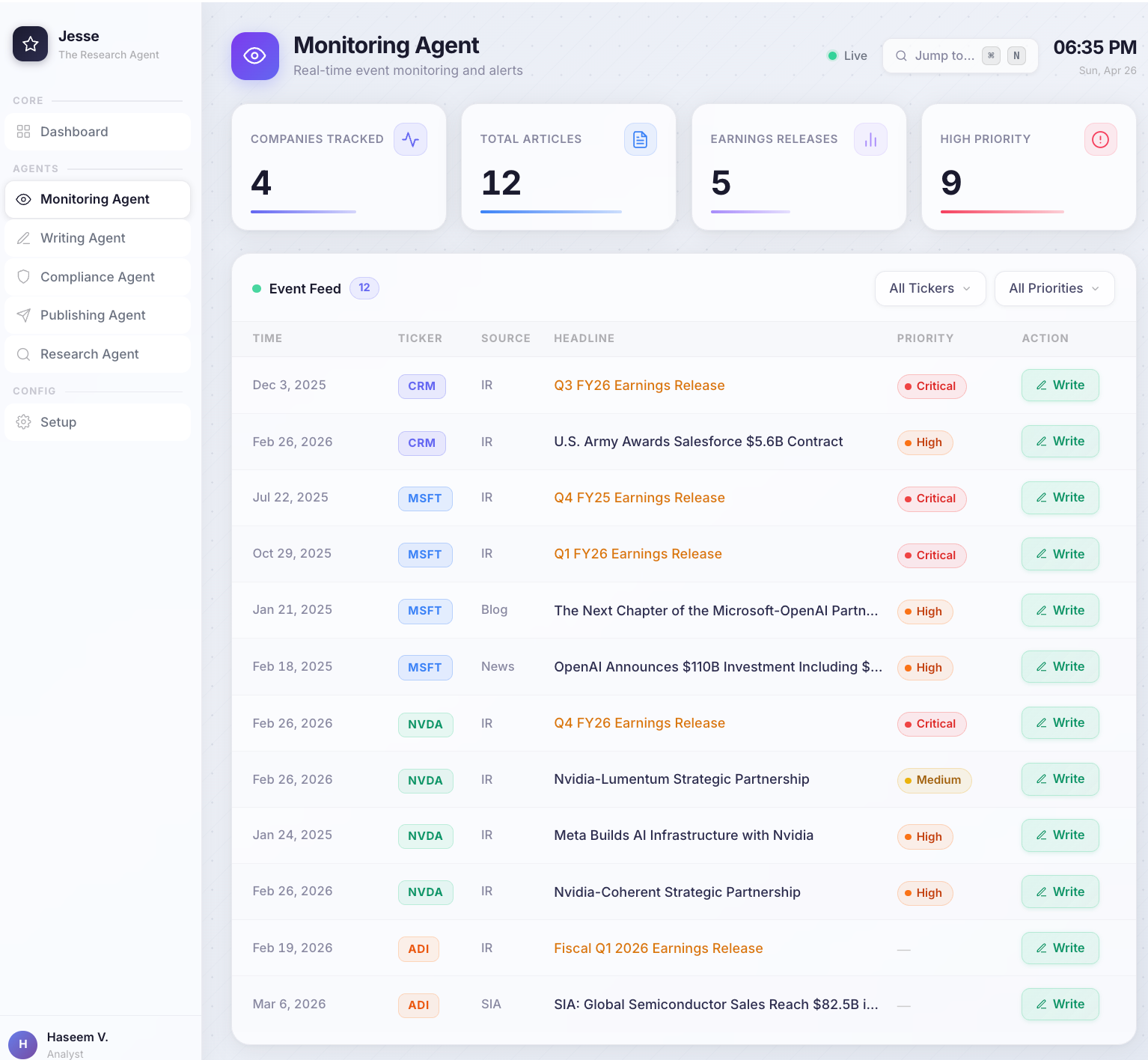Image resolution: width=1148 pixels, height=1060 pixels.
Task: Open the Fiscal Q1 2026 Earnings Release headline
Action: point(658,948)
